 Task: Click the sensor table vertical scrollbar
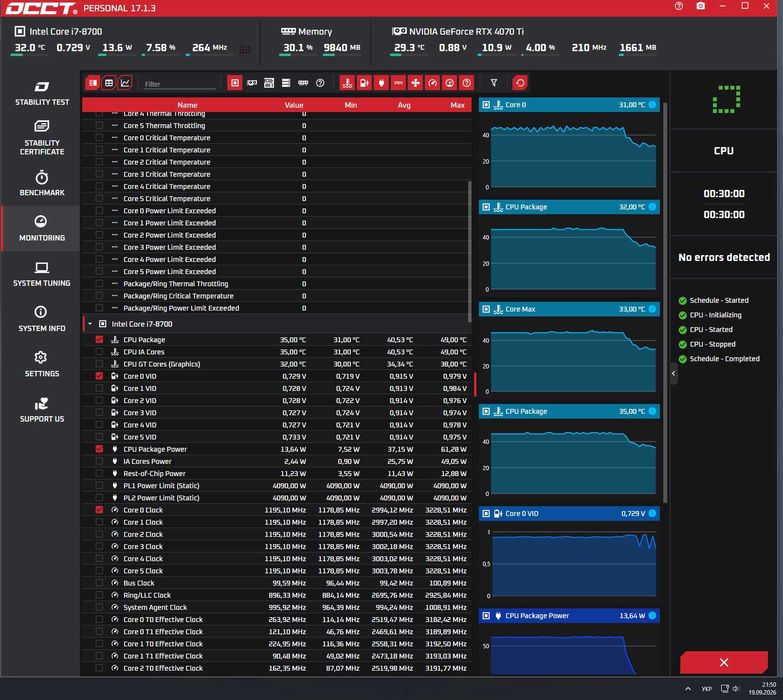pos(469,252)
